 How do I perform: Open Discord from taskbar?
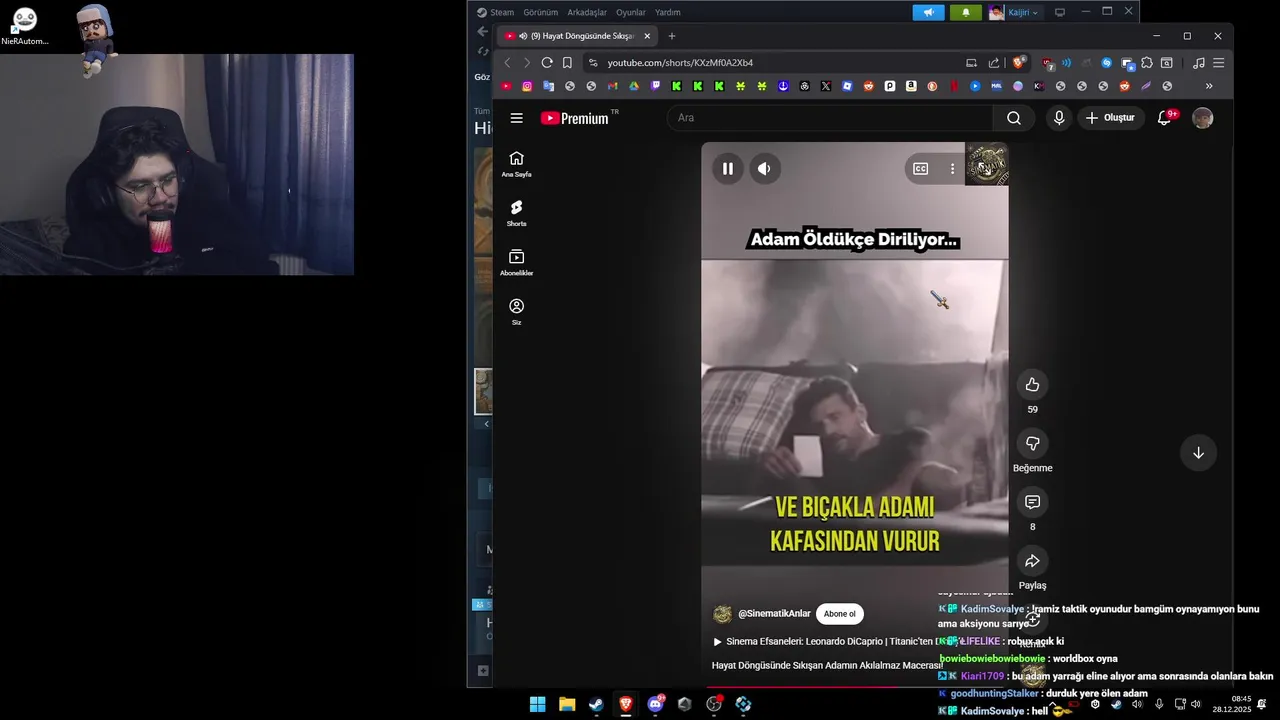tap(656, 704)
